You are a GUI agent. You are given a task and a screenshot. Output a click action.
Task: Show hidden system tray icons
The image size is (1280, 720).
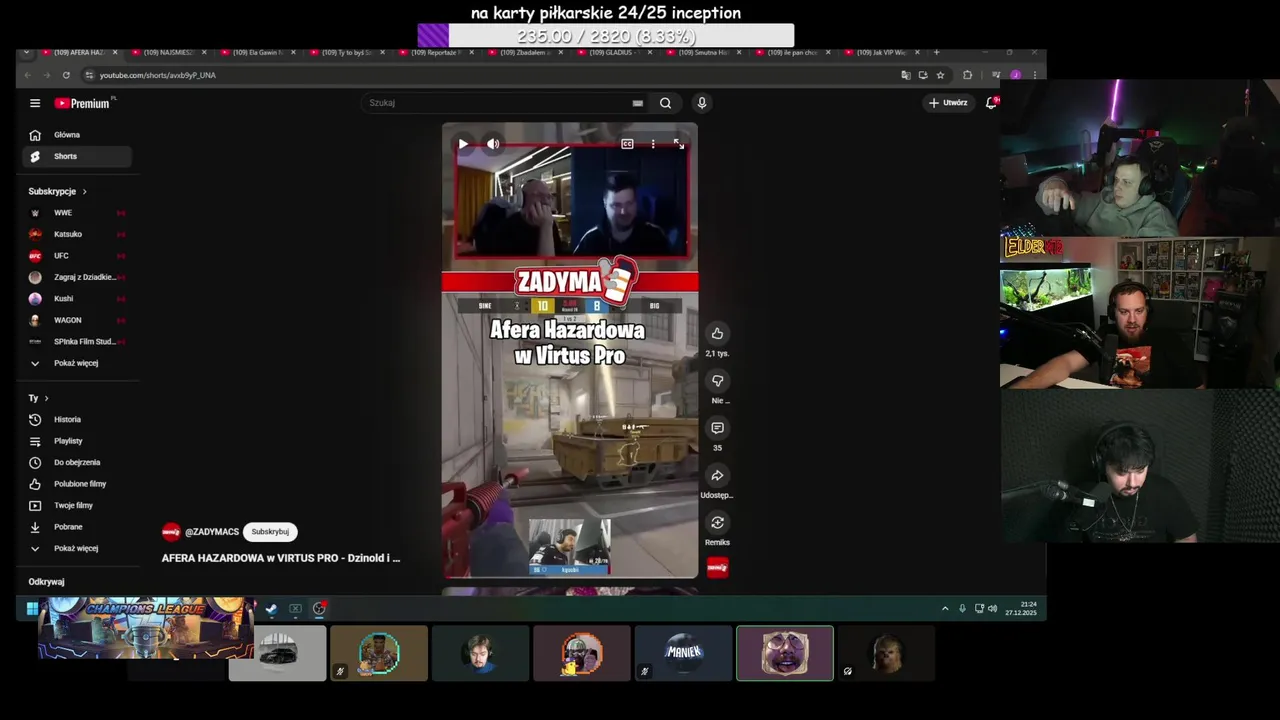(945, 608)
